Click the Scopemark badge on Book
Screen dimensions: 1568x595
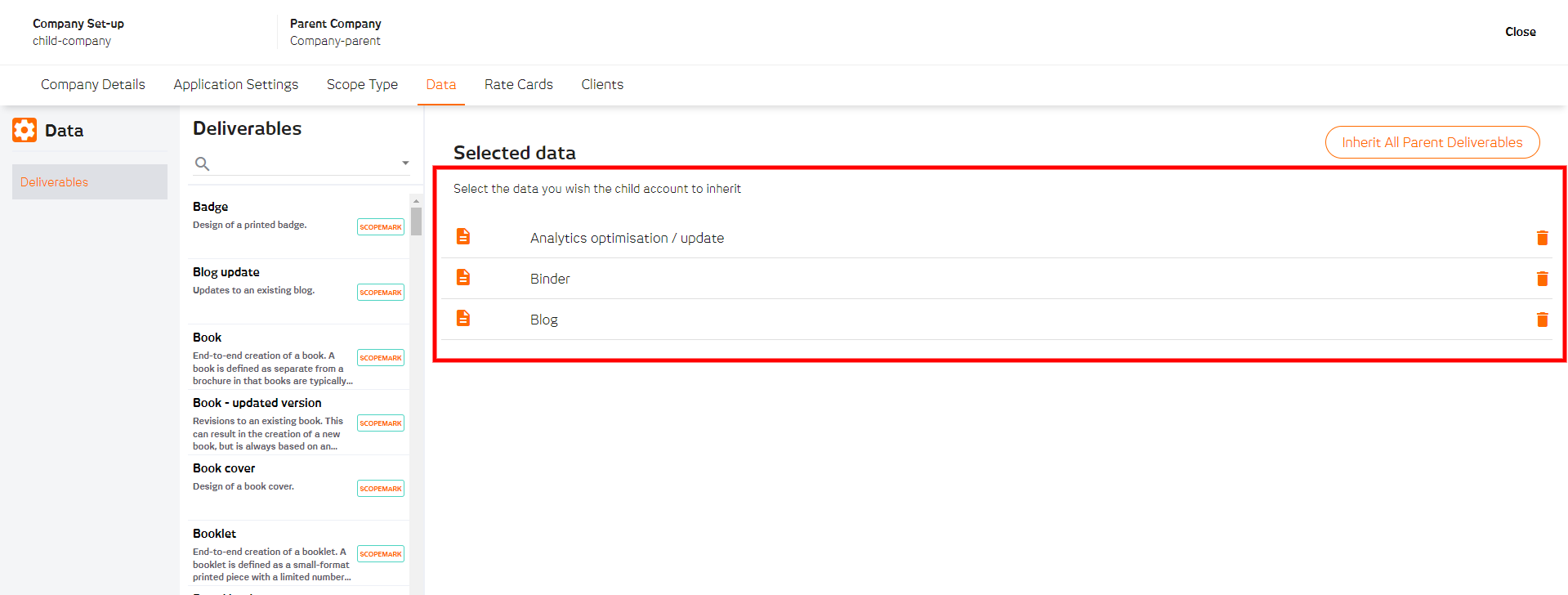381,358
